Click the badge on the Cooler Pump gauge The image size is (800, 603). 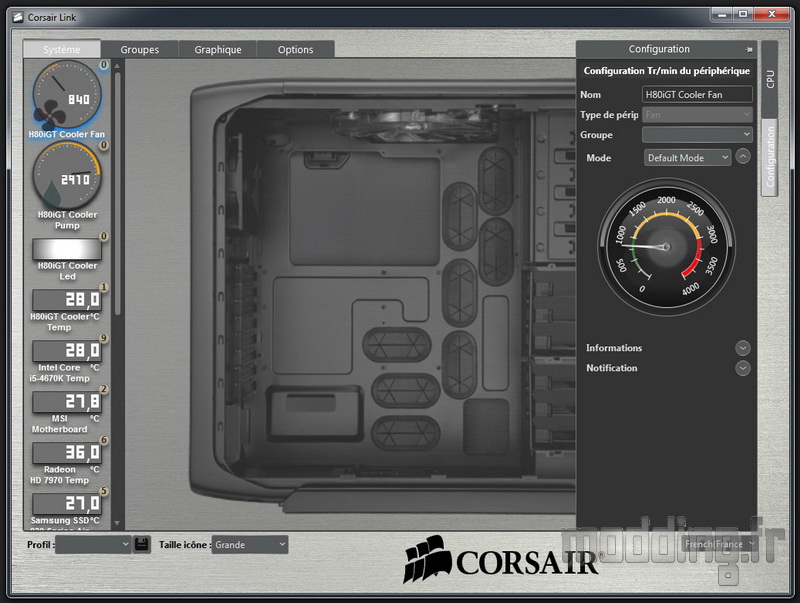pos(104,145)
